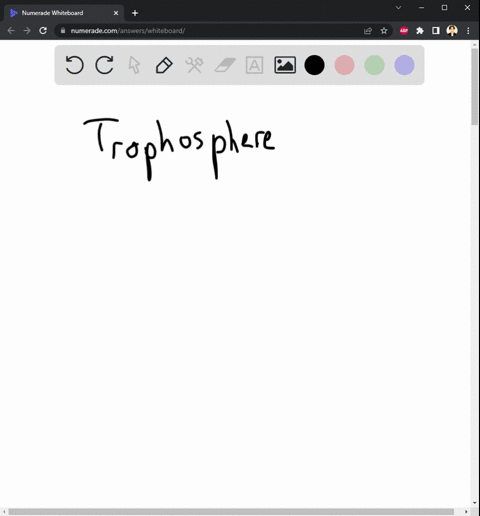Activate the text box tool
The image size is (480, 516).
(254, 65)
